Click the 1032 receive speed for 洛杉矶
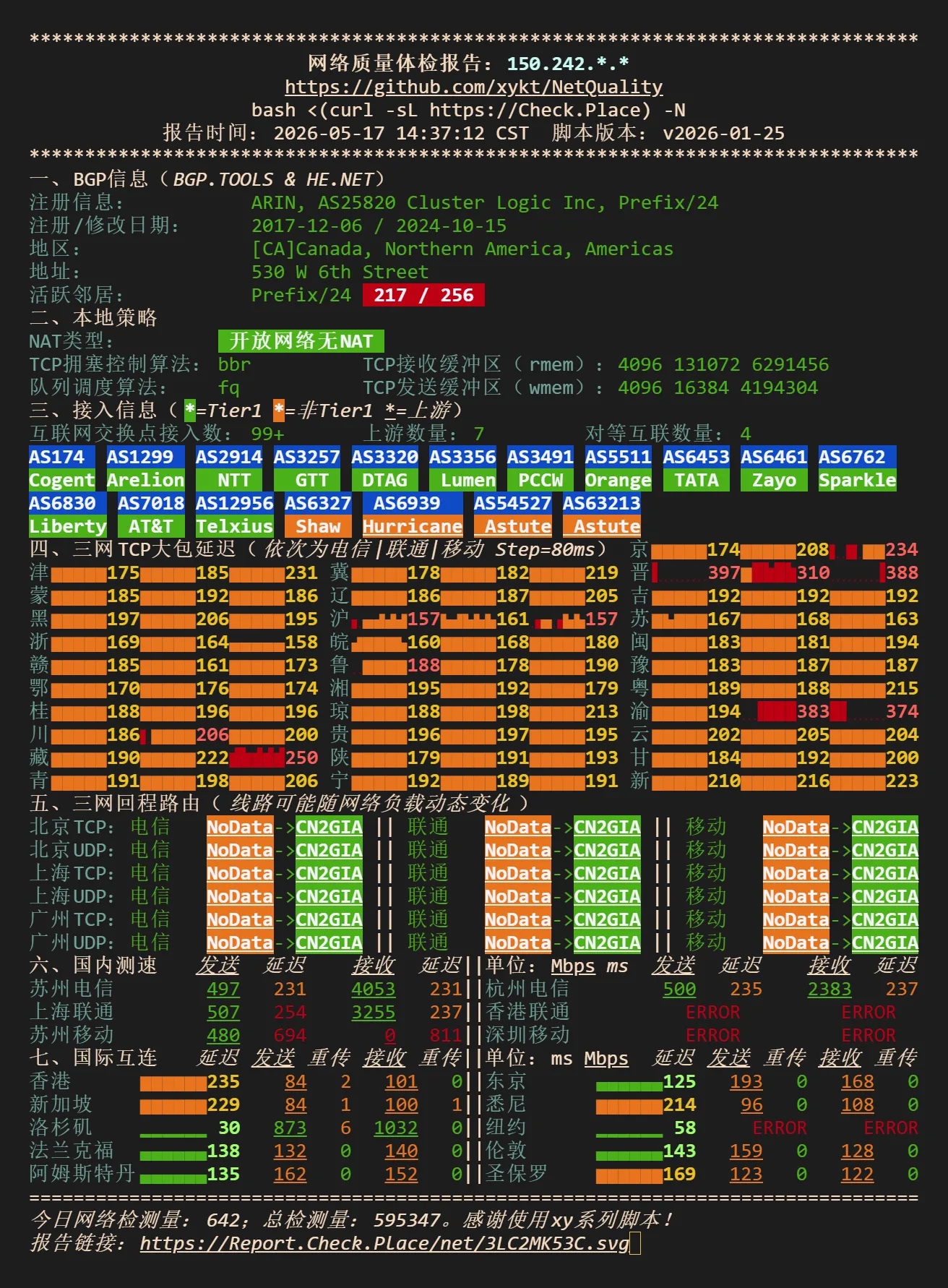 coord(396,1128)
